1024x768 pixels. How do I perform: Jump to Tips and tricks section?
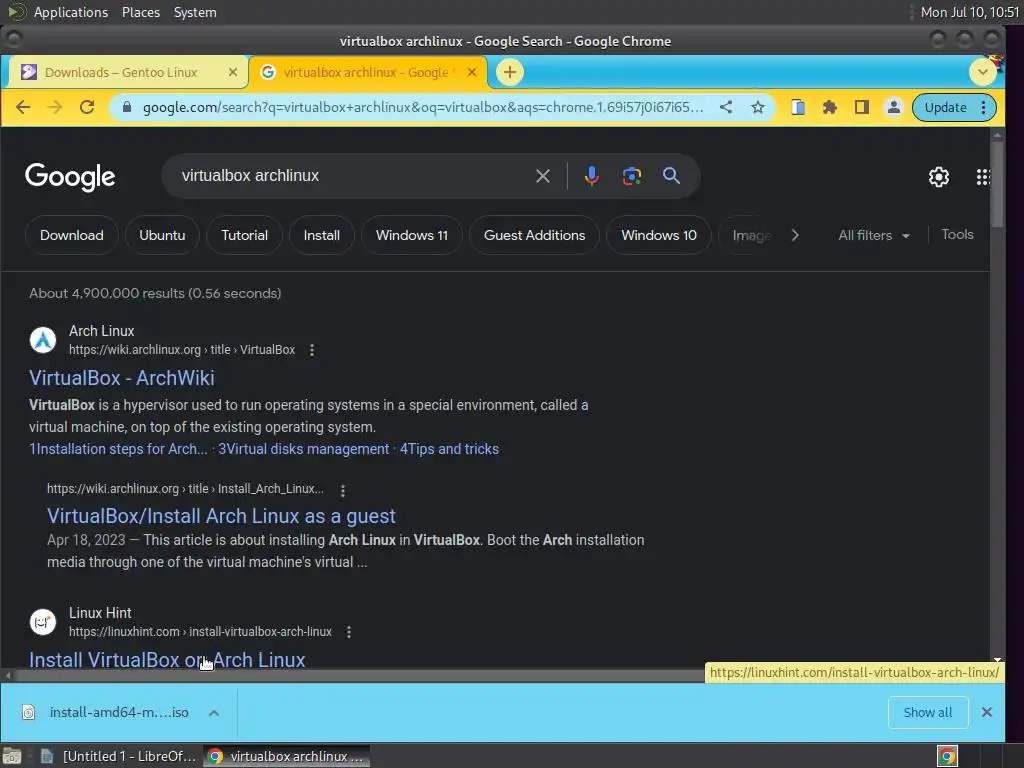click(x=449, y=449)
